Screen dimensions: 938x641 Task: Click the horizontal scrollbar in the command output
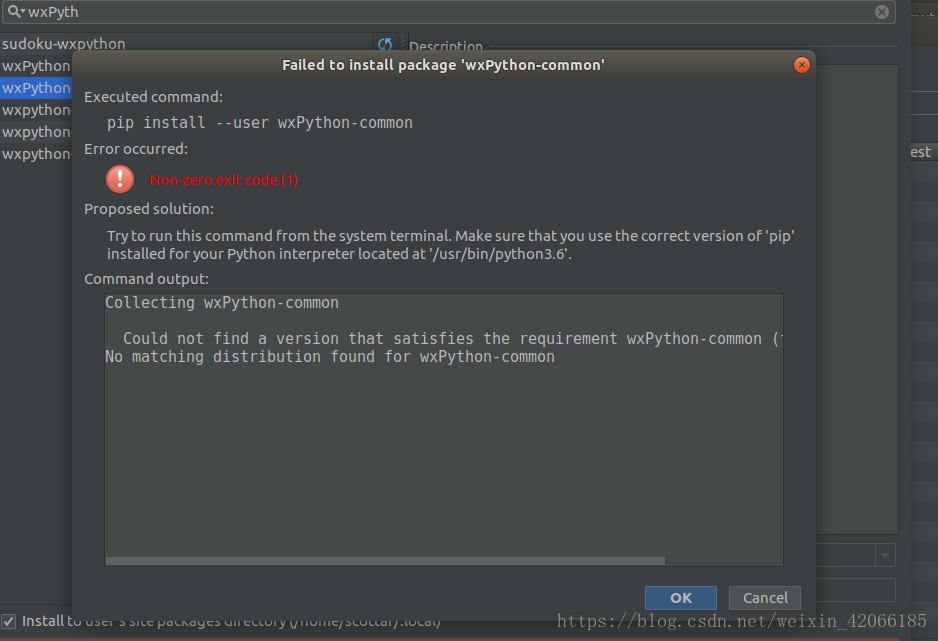point(385,561)
